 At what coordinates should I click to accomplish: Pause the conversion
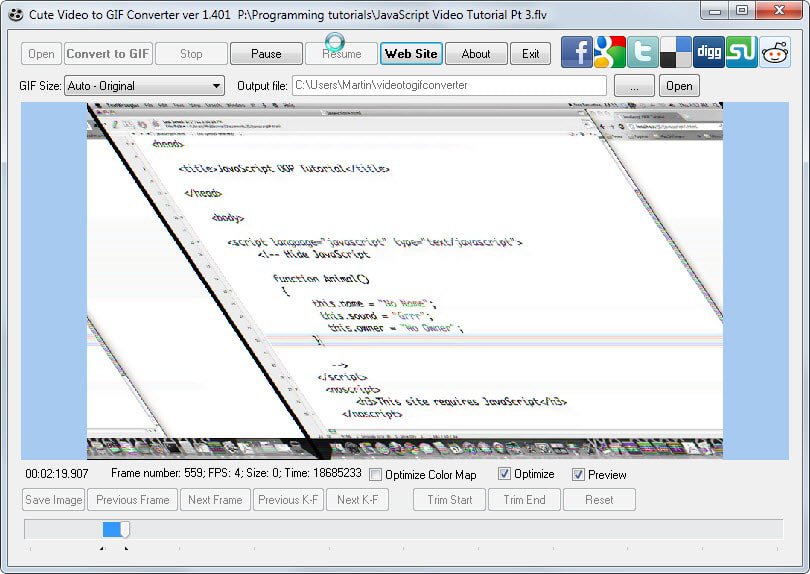coord(266,54)
